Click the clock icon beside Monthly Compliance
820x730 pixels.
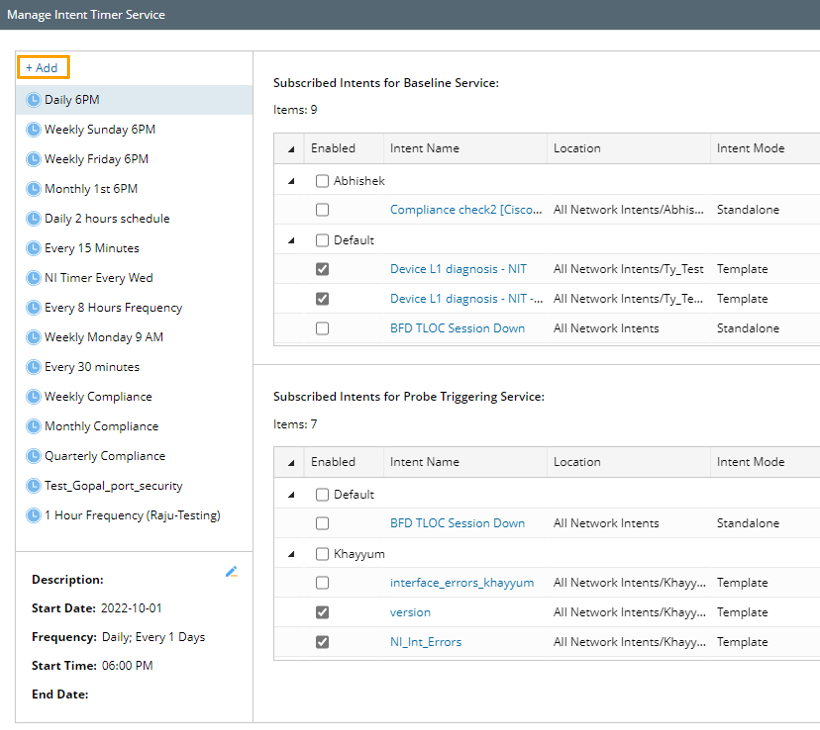point(33,426)
